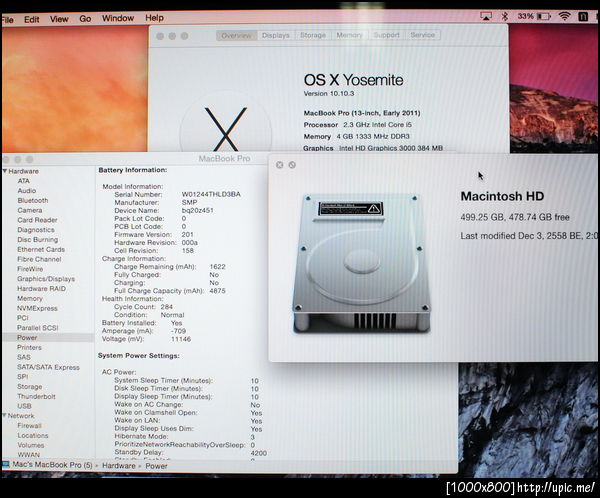Select Ethernet Cards in the sidebar
Screen dimensions: 600x498
[x=41, y=249]
